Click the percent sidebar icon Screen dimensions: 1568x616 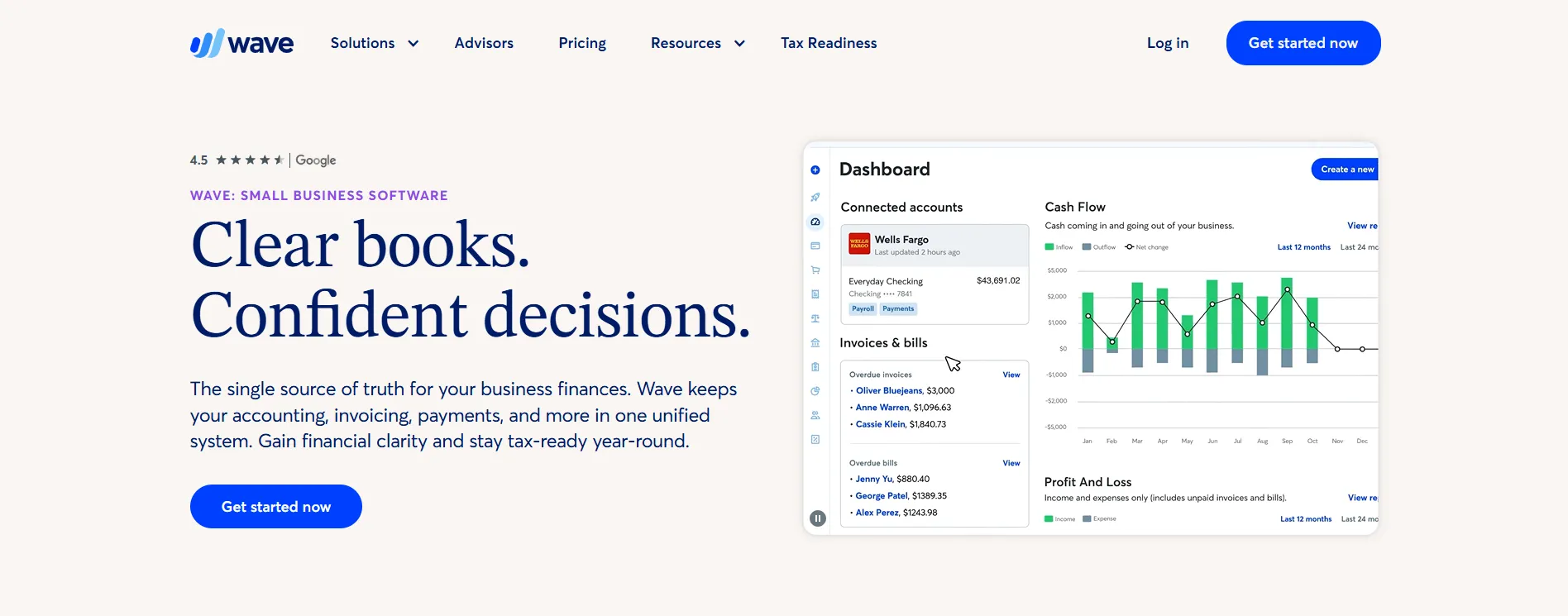tap(815, 439)
